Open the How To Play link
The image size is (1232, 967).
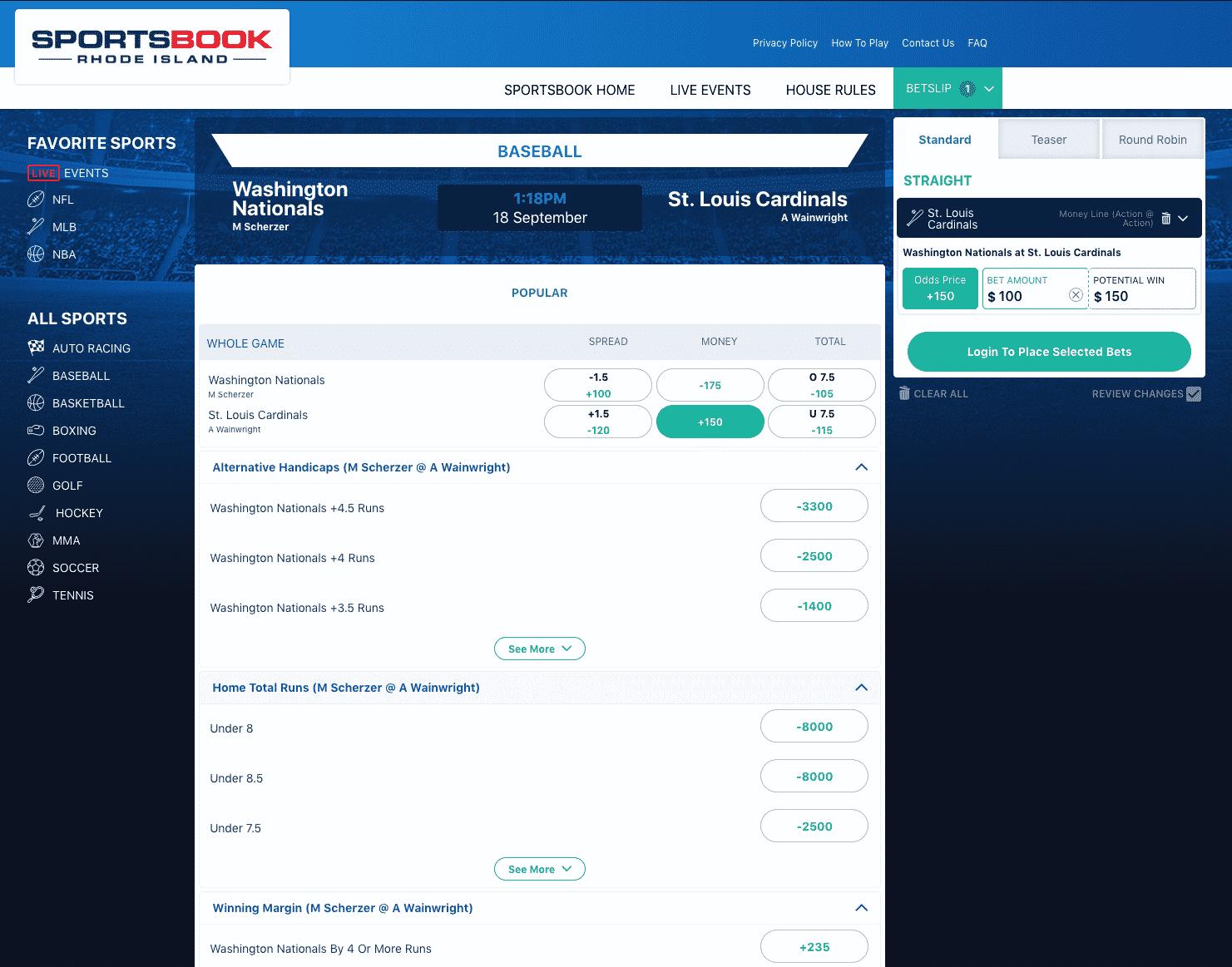click(x=860, y=43)
